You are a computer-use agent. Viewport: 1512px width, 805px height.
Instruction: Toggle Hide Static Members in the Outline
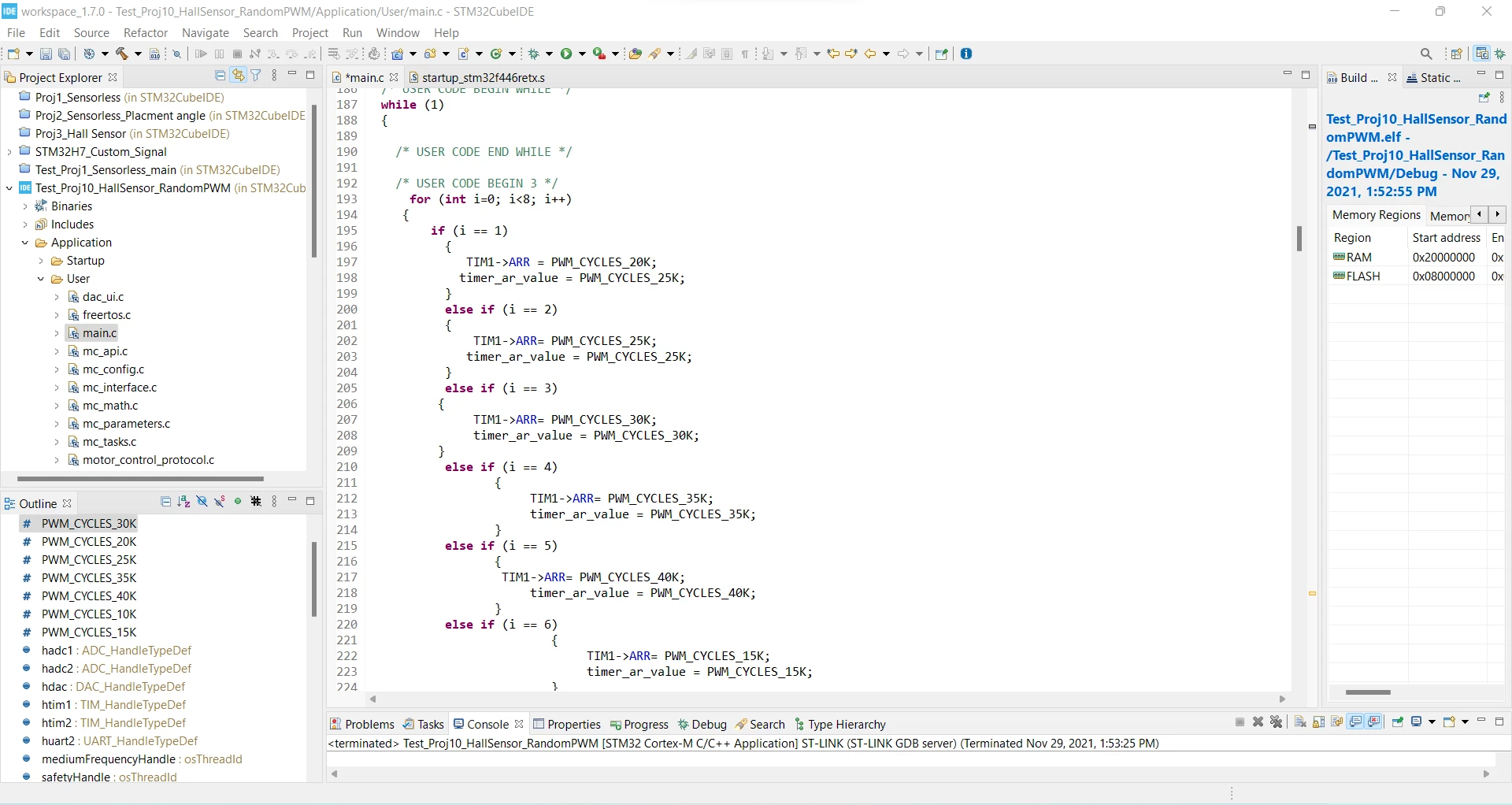pyautogui.click(x=220, y=502)
